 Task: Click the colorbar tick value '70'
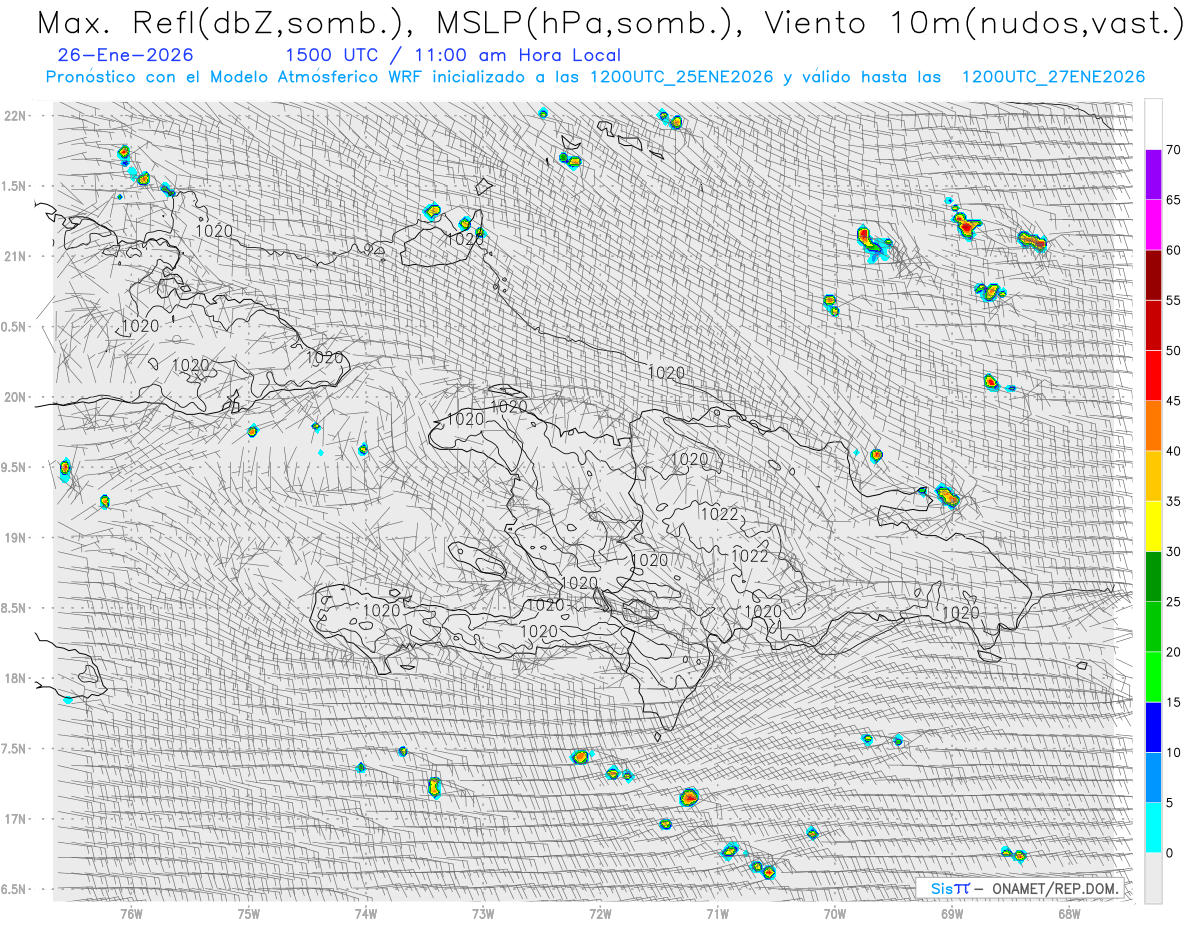[1173, 150]
